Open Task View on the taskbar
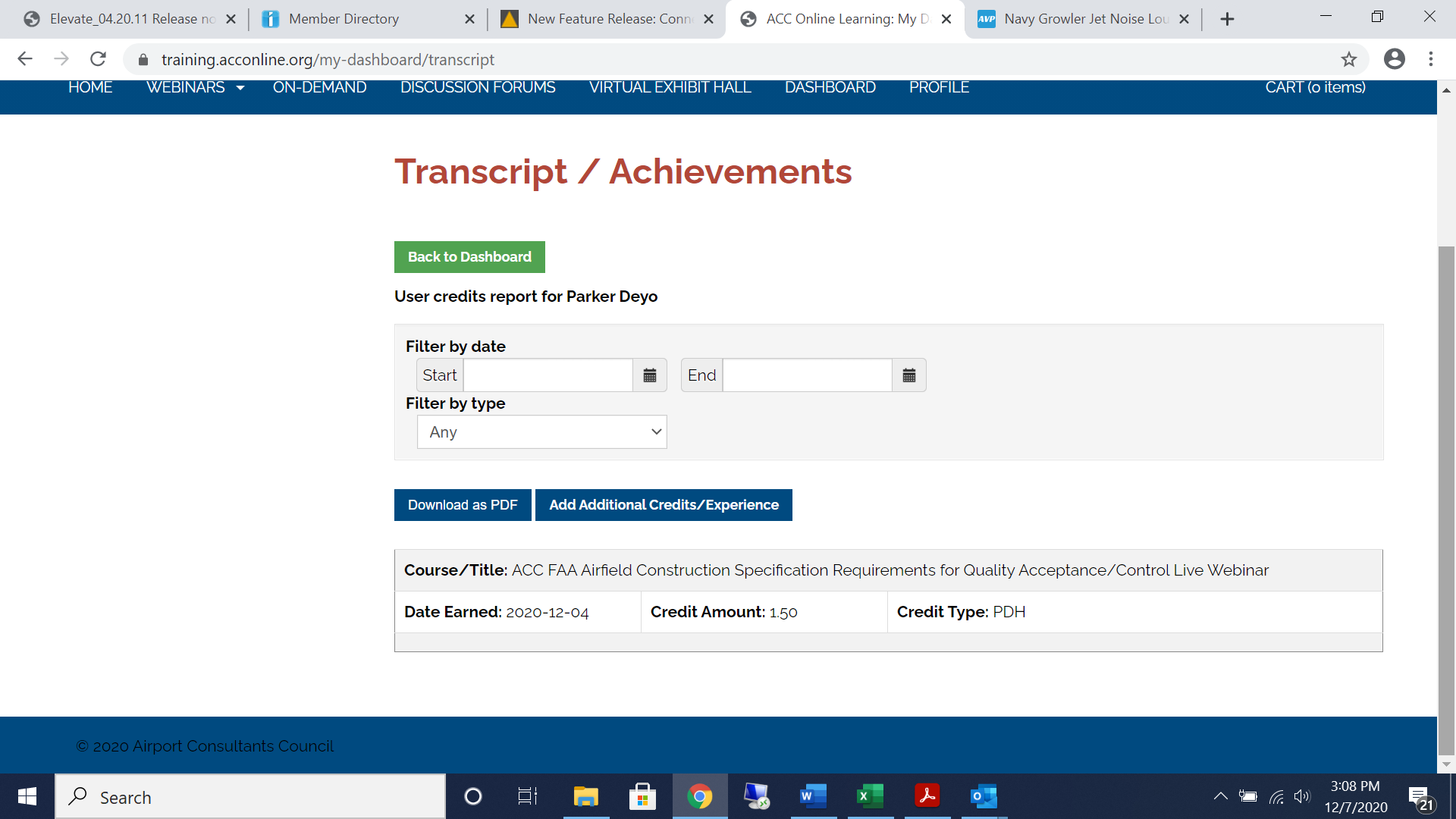1456x819 pixels. (x=528, y=796)
